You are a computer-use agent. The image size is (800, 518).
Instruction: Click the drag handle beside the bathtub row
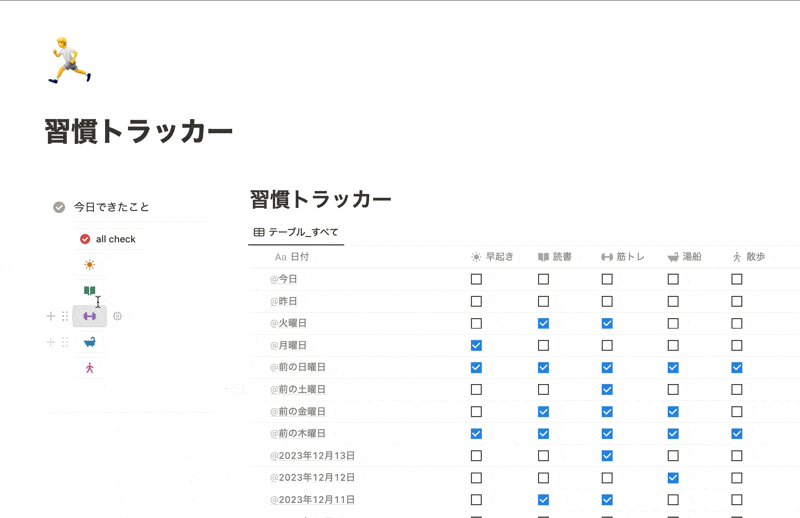[65, 342]
